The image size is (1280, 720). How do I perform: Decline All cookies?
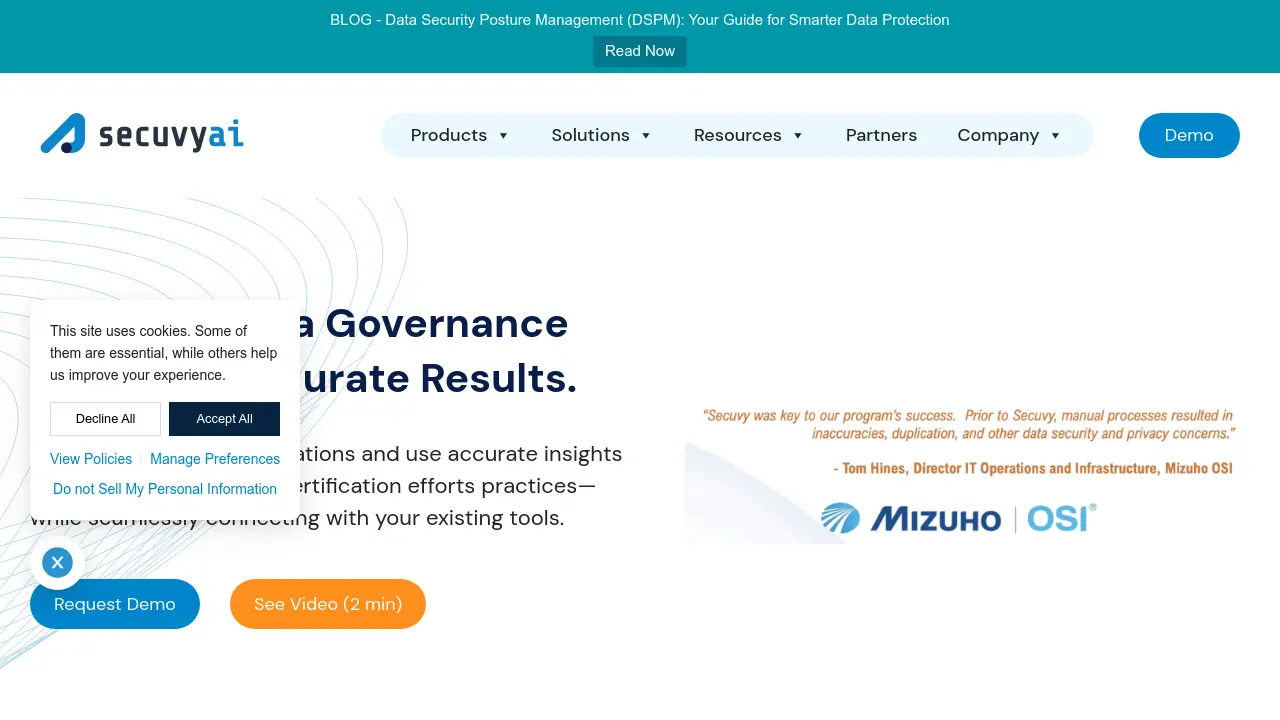pyautogui.click(x=105, y=419)
